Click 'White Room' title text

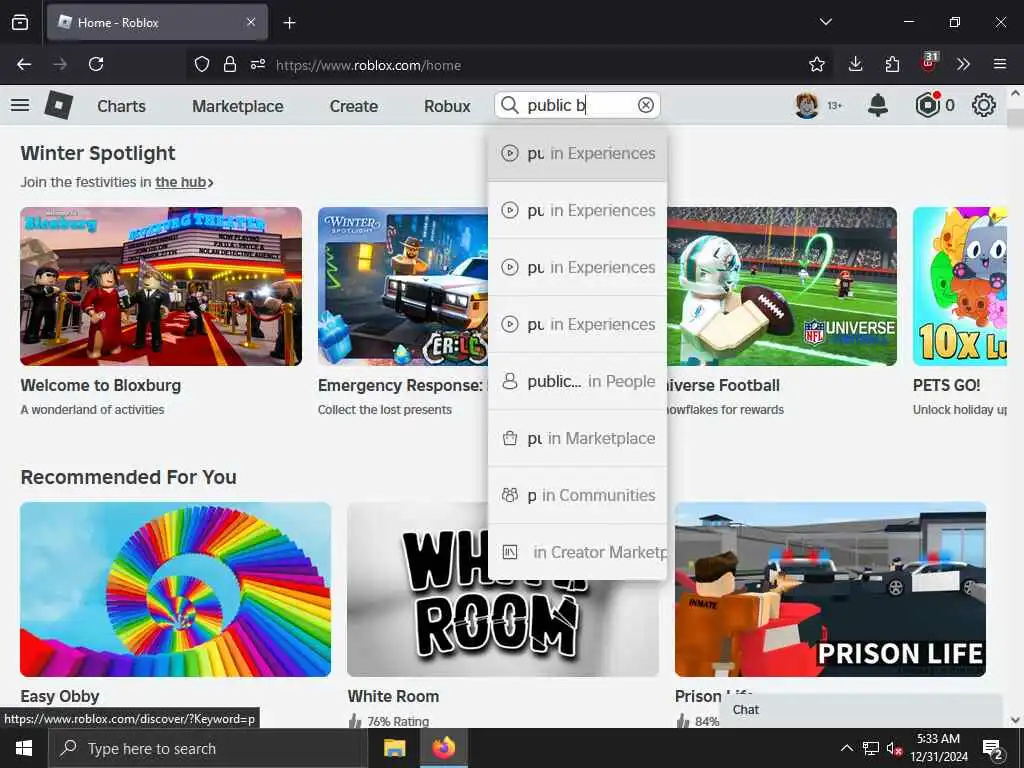coord(393,696)
